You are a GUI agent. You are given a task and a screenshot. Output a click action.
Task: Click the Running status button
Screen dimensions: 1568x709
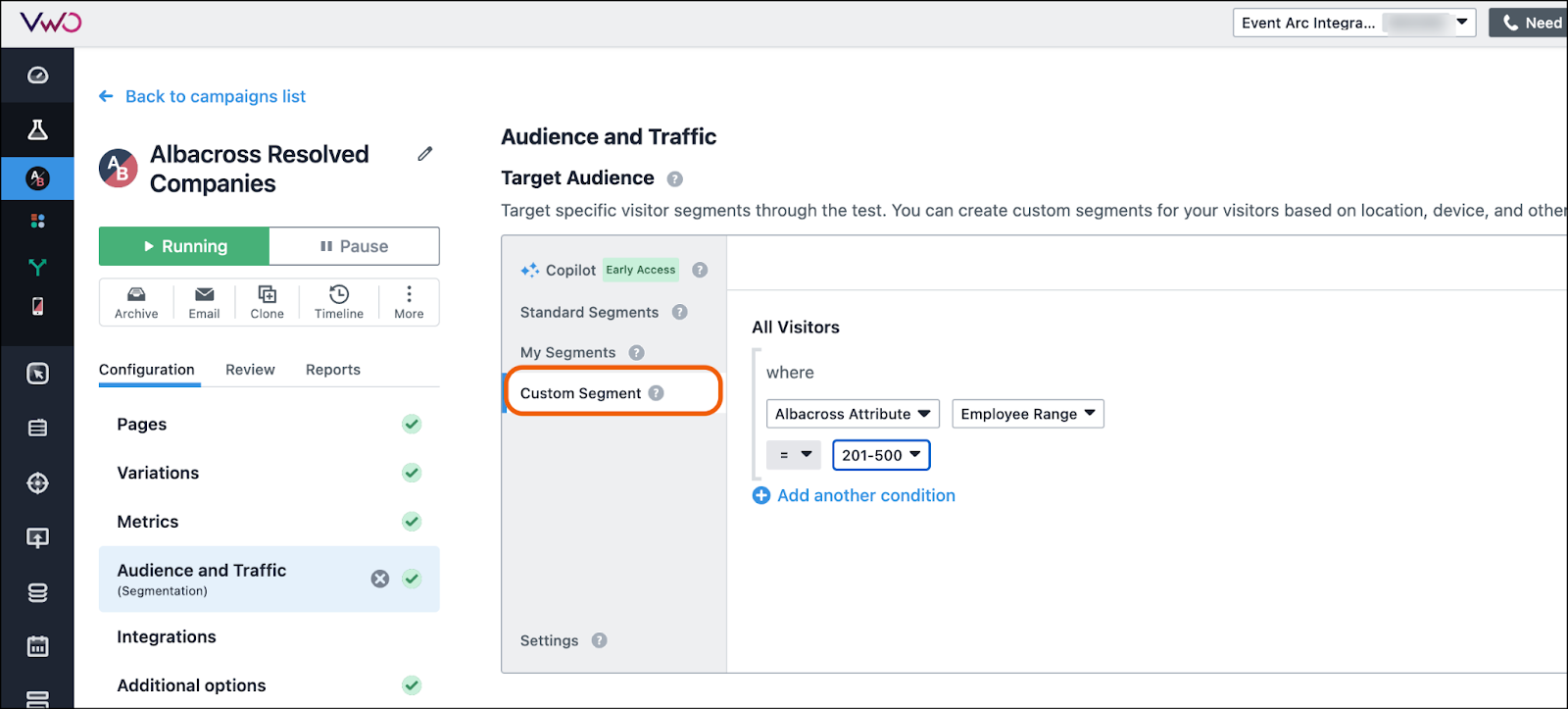click(184, 246)
